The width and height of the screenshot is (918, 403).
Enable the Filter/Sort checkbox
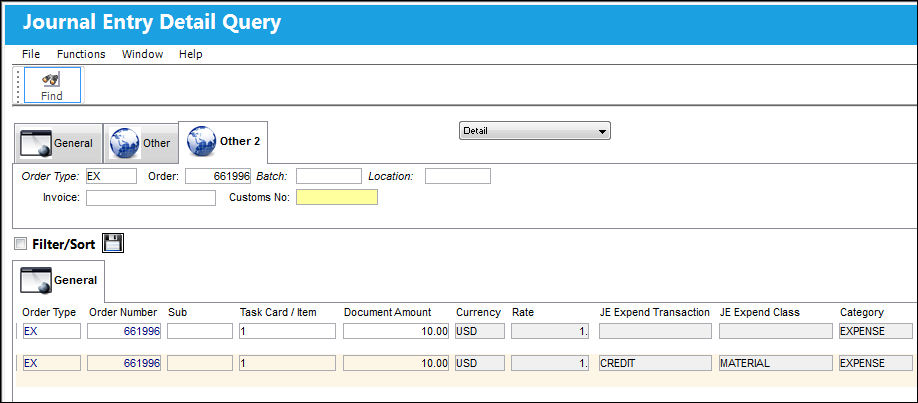[x=20, y=243]
